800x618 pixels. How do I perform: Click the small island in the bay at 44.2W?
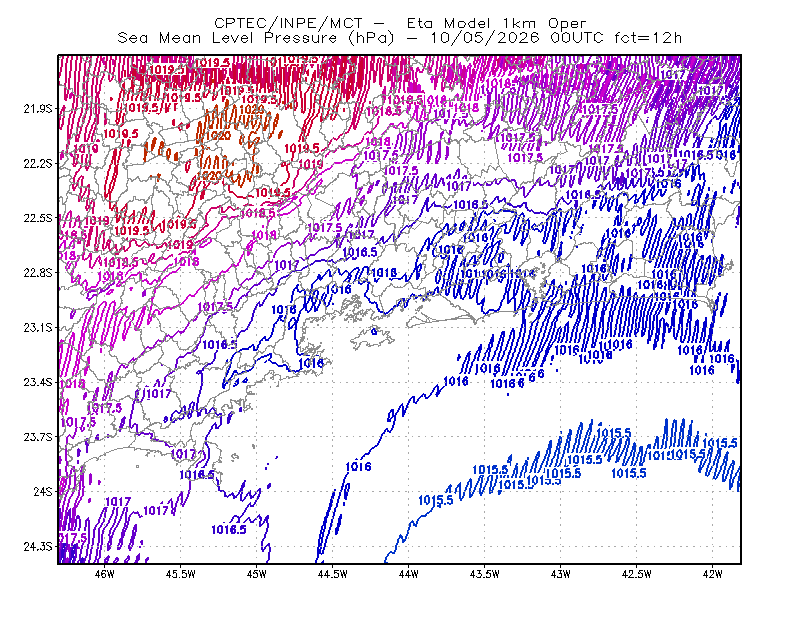pyautogui.click(x=373, y=336)
